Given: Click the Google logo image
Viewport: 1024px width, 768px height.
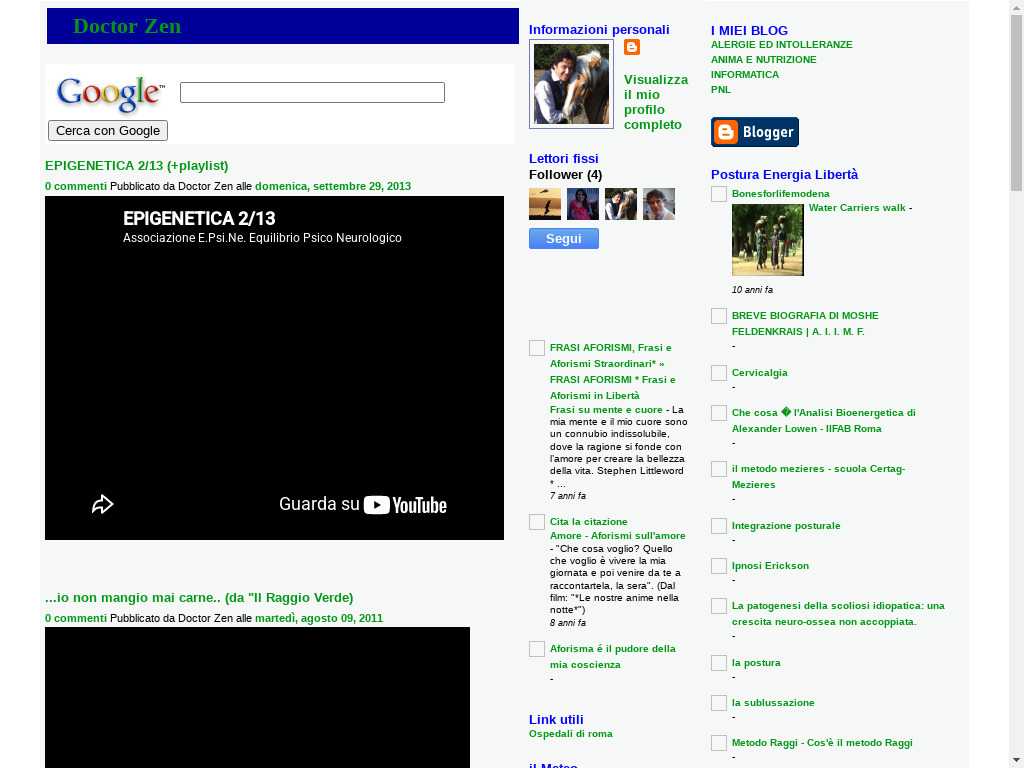Looking at the screenshot, I should 110,94.
